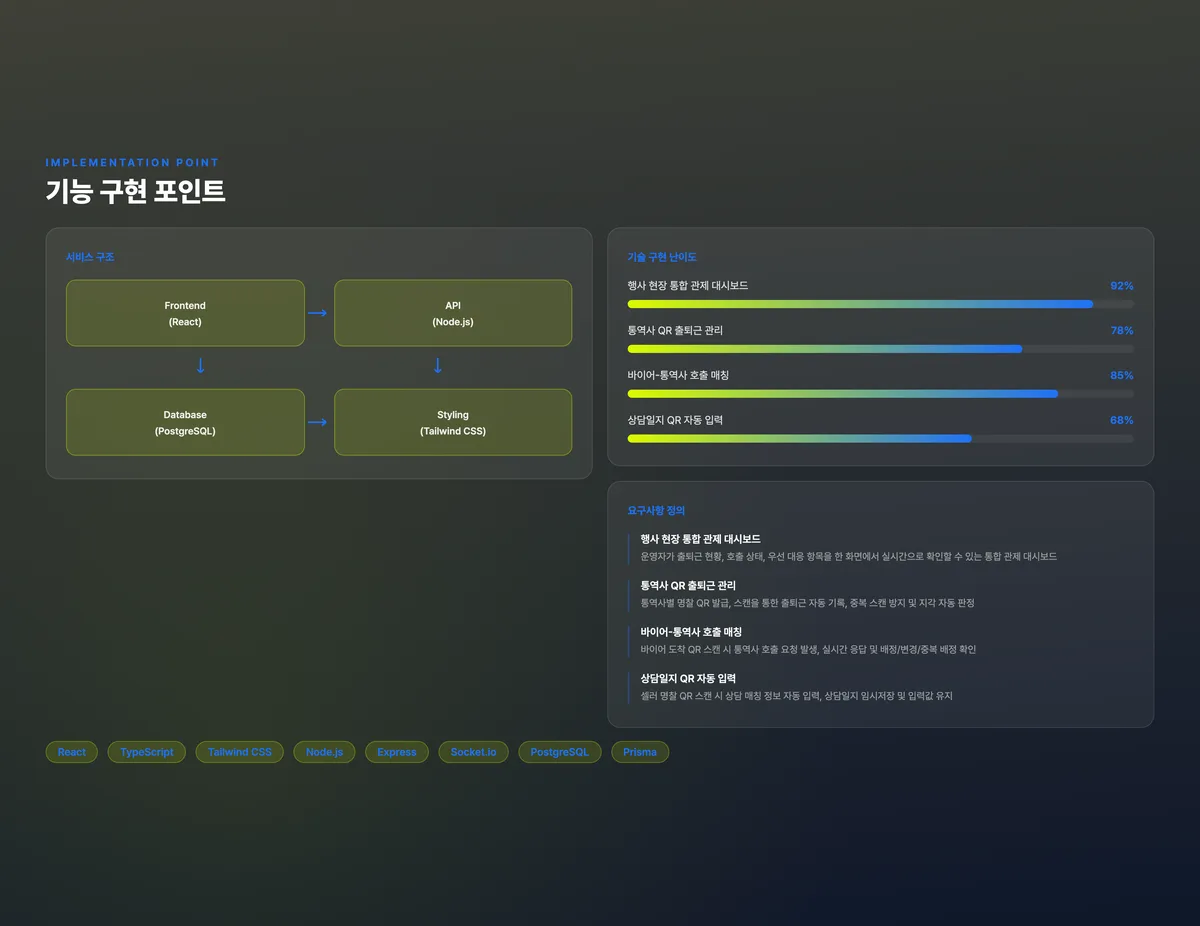Click the 85% value label

pyautogui.click(x=1122, y=376)
